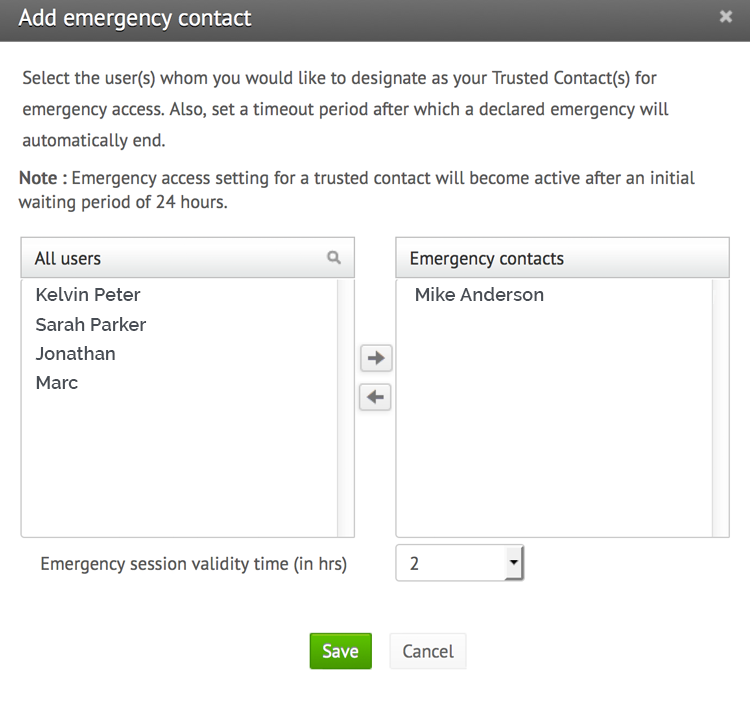Select Kelvin Peter from All users
Viewport: 750px width, 706px height.
(x=88, y=295)
